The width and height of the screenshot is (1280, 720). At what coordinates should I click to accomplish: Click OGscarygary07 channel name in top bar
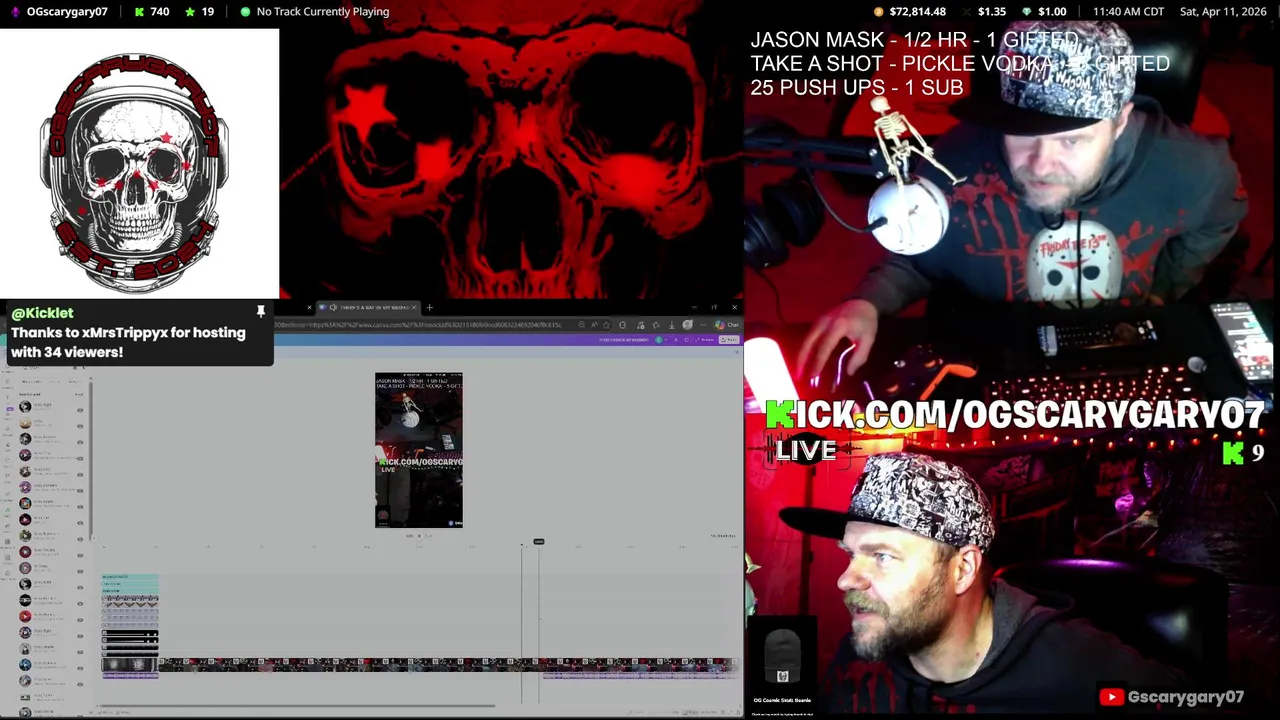pos(67,12)
